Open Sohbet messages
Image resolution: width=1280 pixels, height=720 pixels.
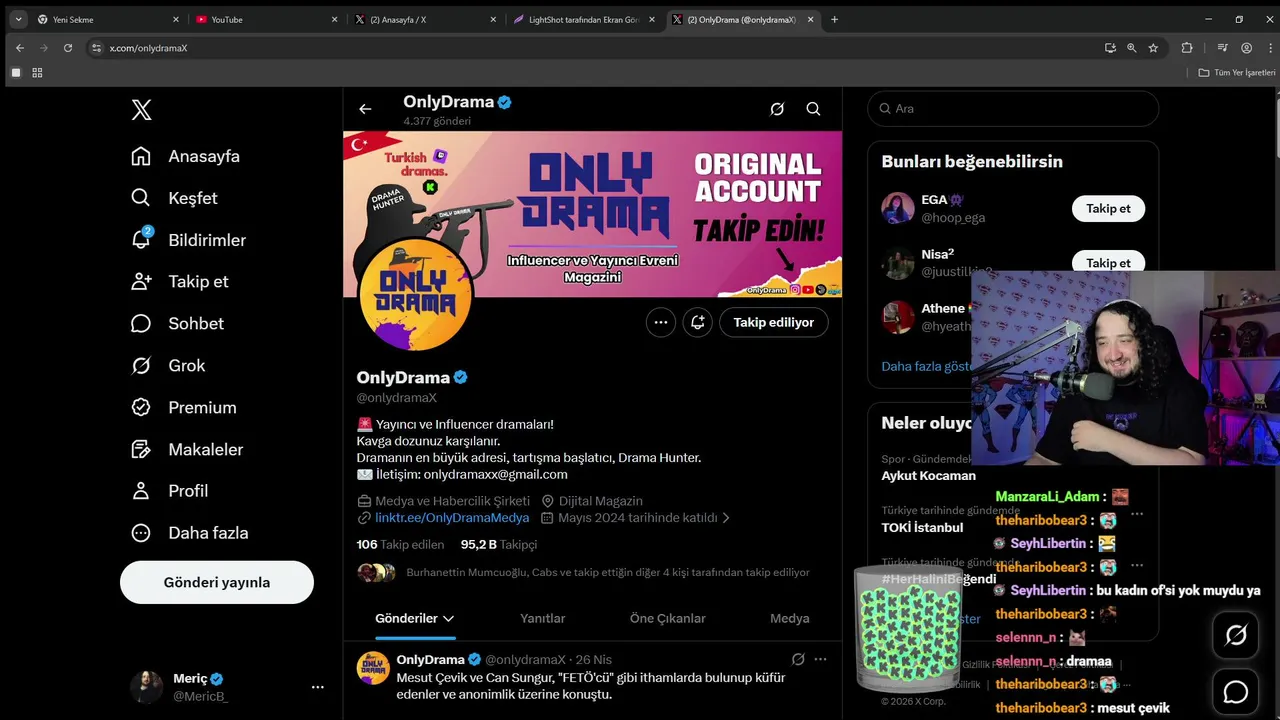click(178, 323)
